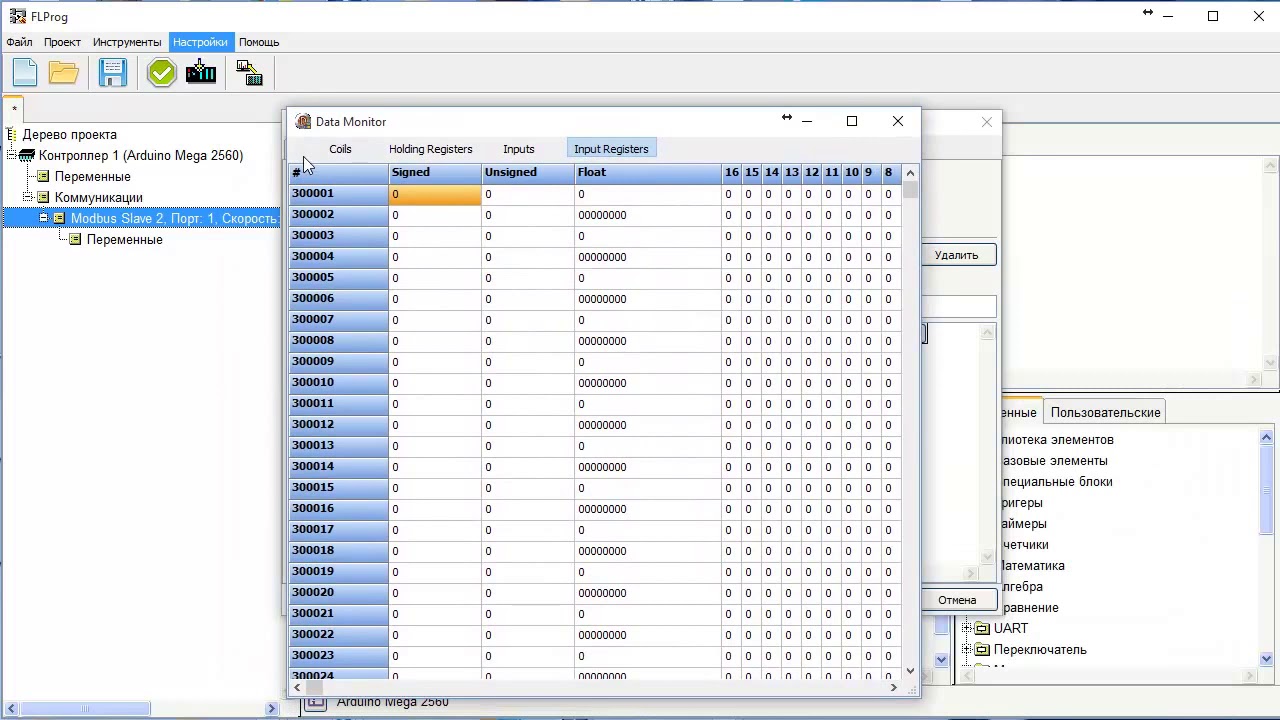Select the Коммуникации tree item
The height and width of the screenshot is (720, 1280).
click(98, 198)
